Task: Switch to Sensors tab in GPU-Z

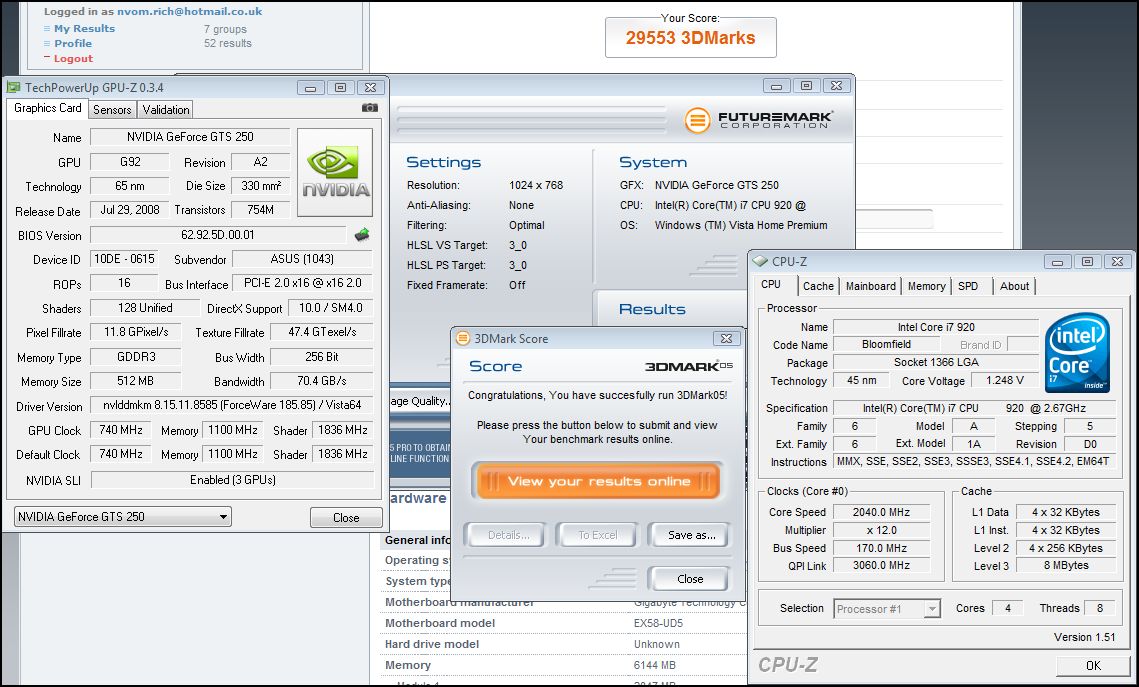Action: tap(113, 110)
